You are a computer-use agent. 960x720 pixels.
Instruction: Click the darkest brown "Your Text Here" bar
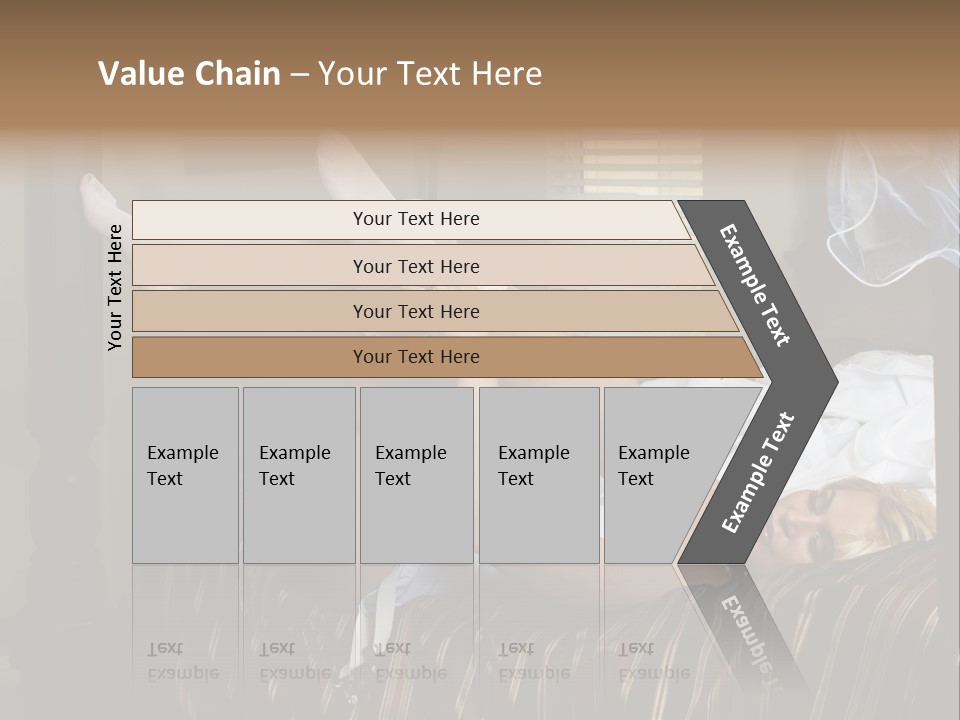point(416,357)
